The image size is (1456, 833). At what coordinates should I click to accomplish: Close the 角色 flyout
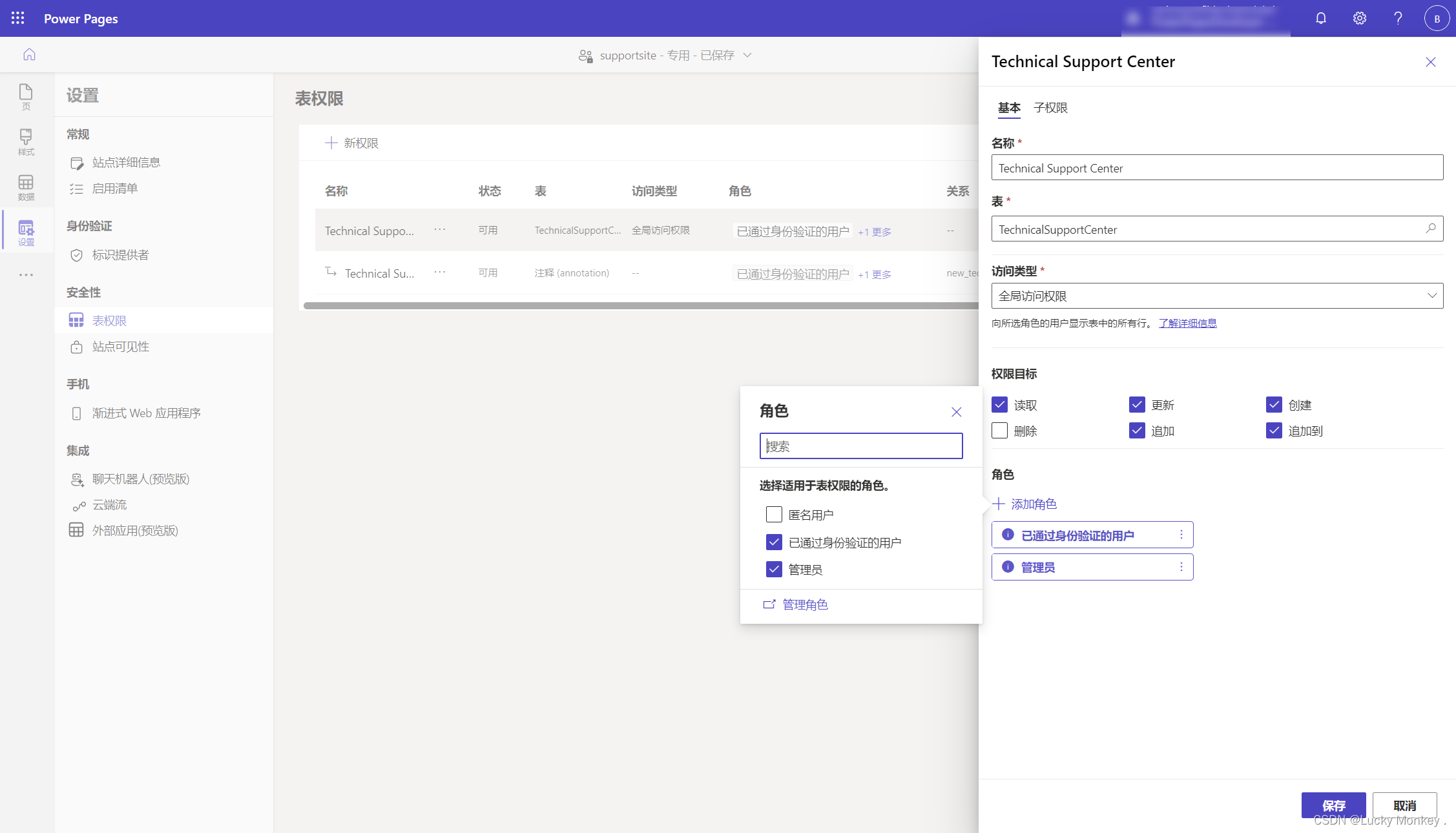click(x=956, y=412)
